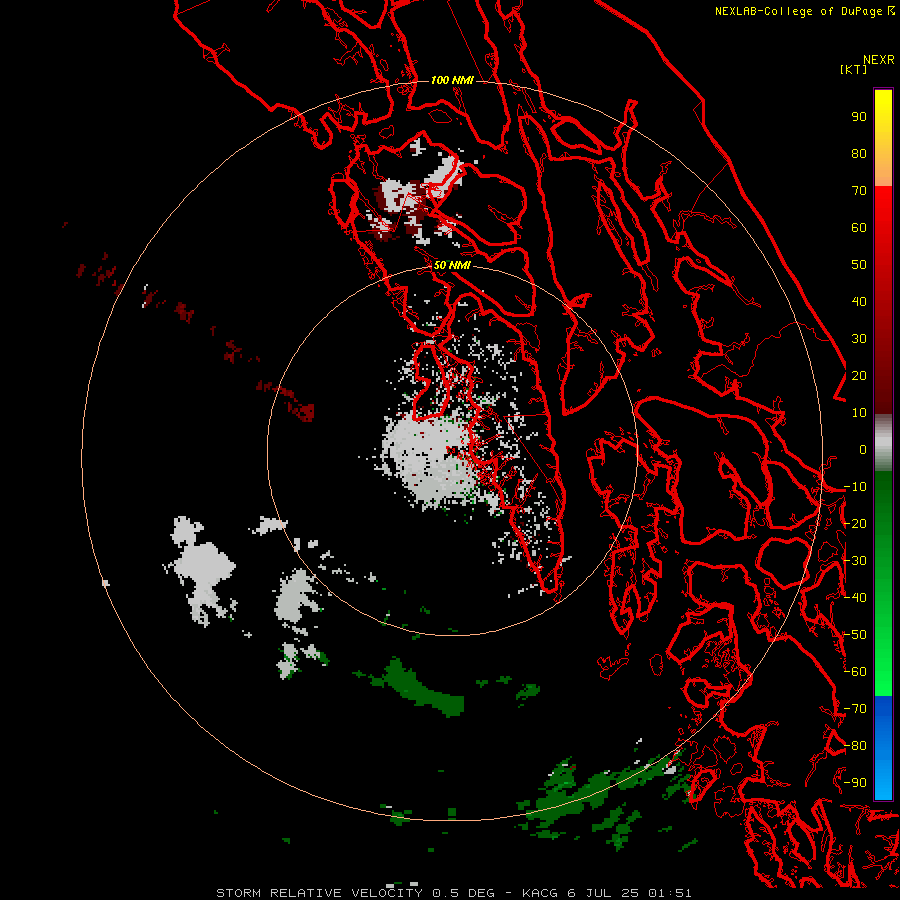Click the 70 value on the velocity scale
Viewport: 900px width, 900px height.
point(859,191)
